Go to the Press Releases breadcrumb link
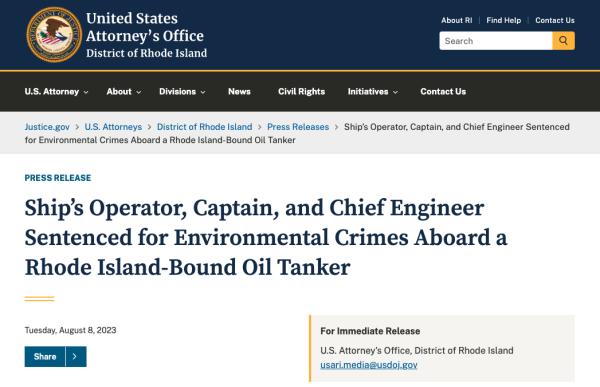Image resolution: width=600 pixels, height=387 pixels. click(x=298, y=127)
